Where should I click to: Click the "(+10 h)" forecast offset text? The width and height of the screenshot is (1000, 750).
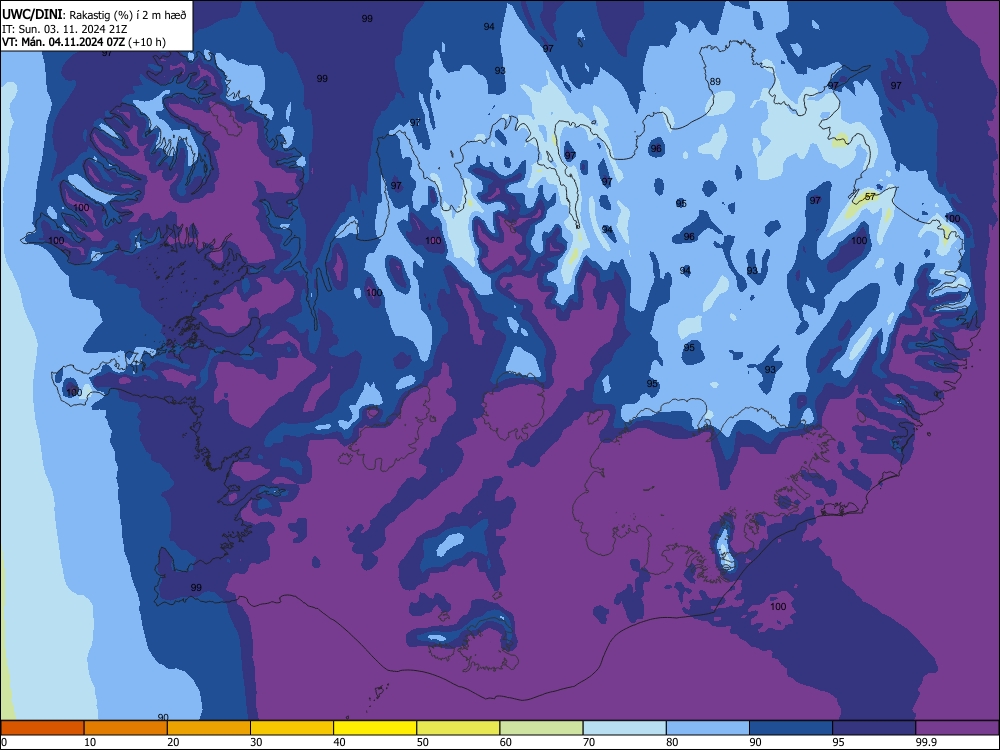pos(147,42)
